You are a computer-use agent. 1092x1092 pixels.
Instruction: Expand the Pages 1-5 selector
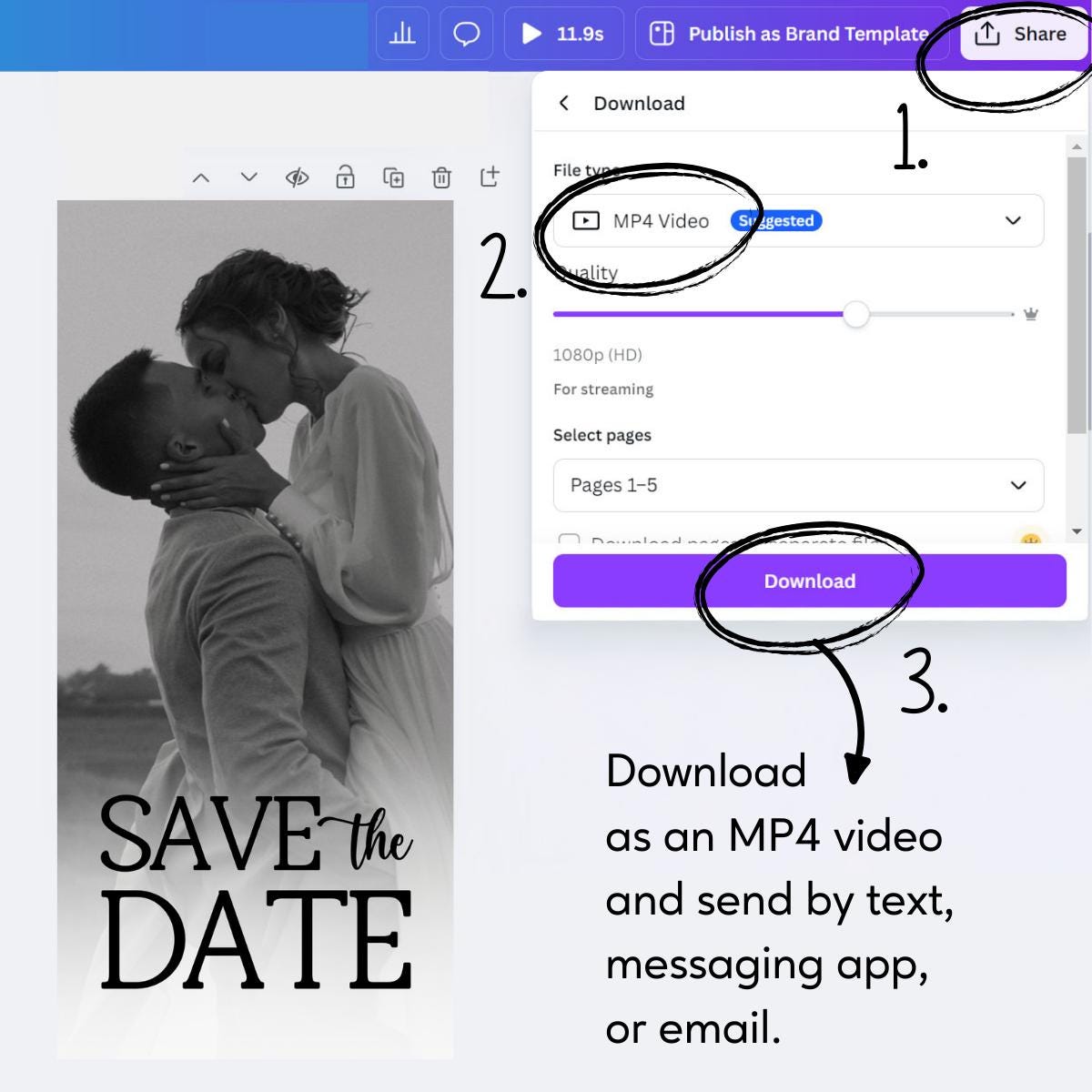(1017, 485)
